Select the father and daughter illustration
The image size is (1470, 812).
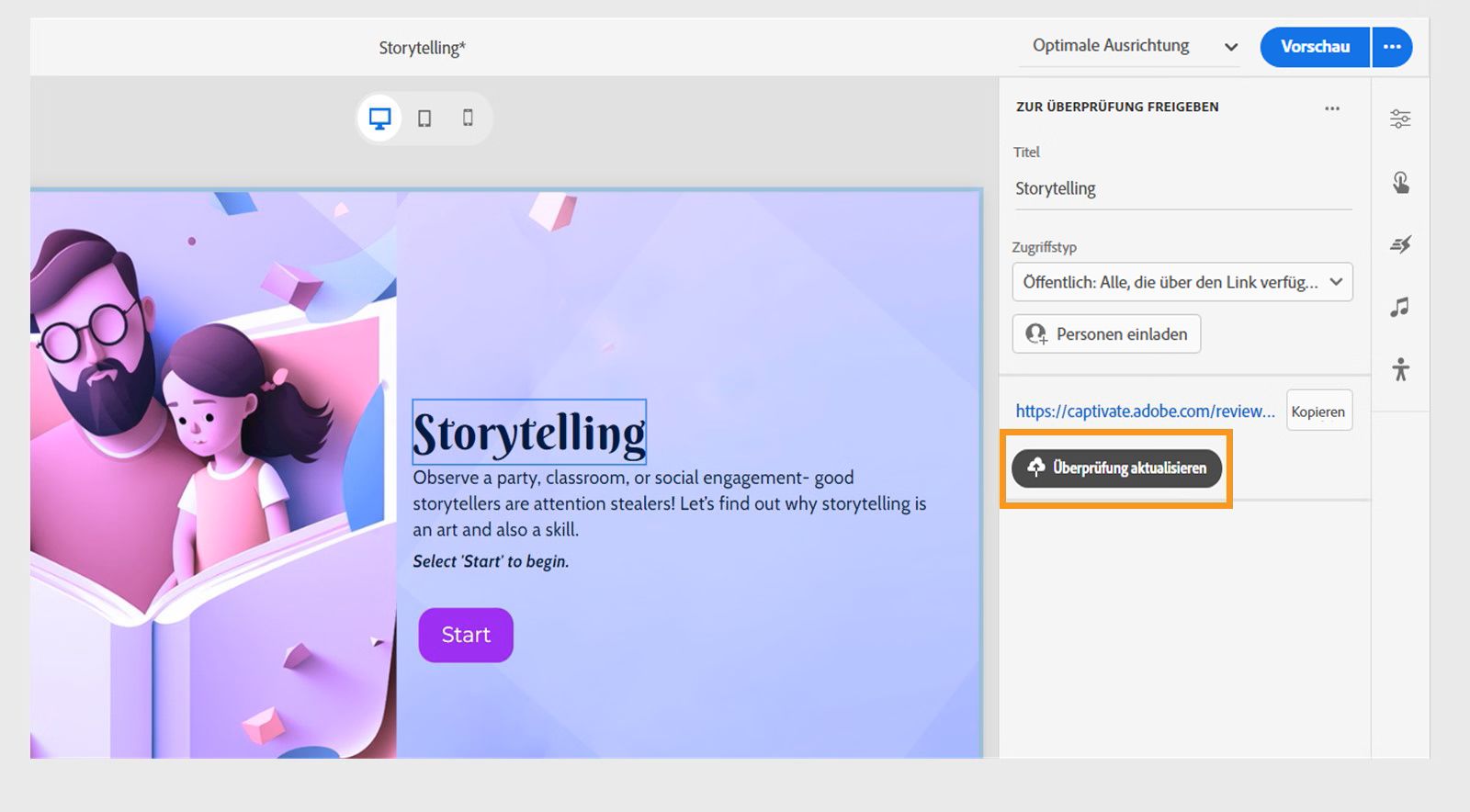pos(213,474)
